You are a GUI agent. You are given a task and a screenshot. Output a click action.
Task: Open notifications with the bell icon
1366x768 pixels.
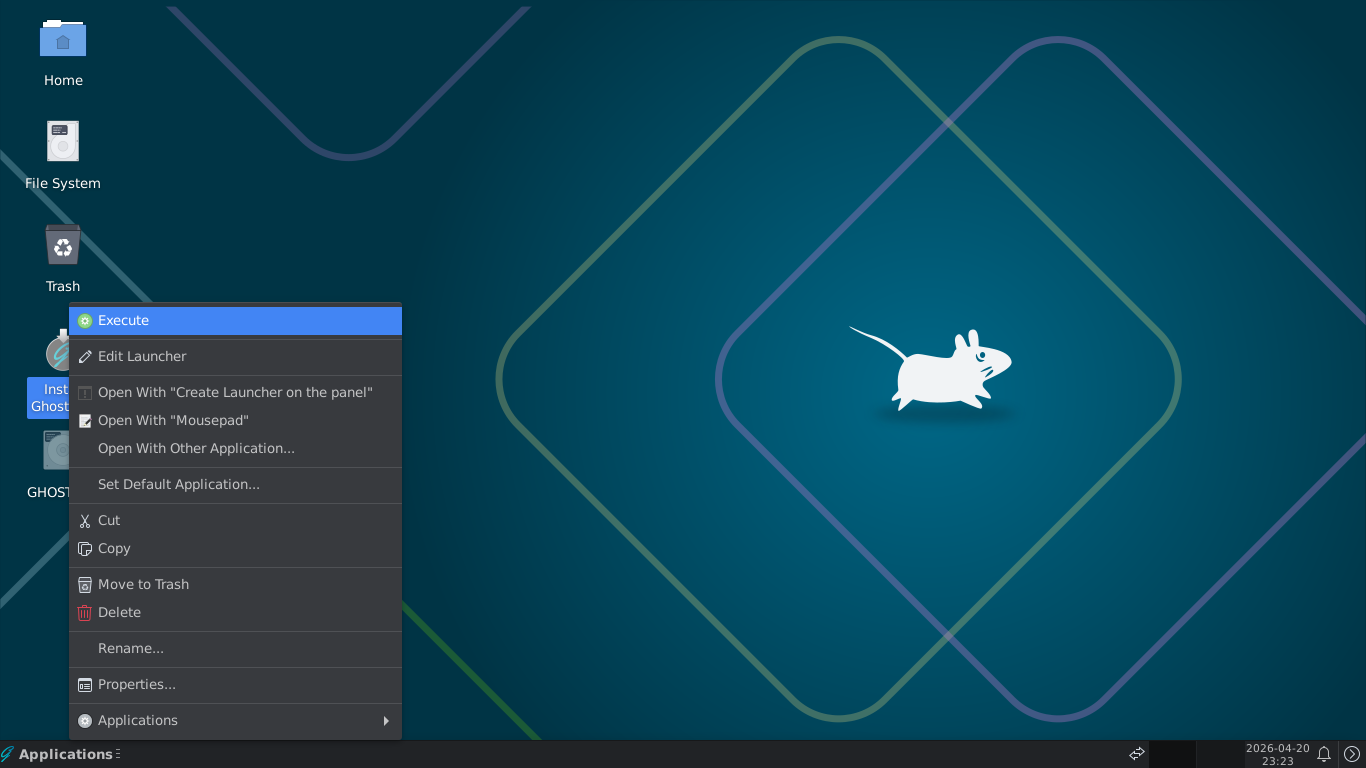point(1324,754)
